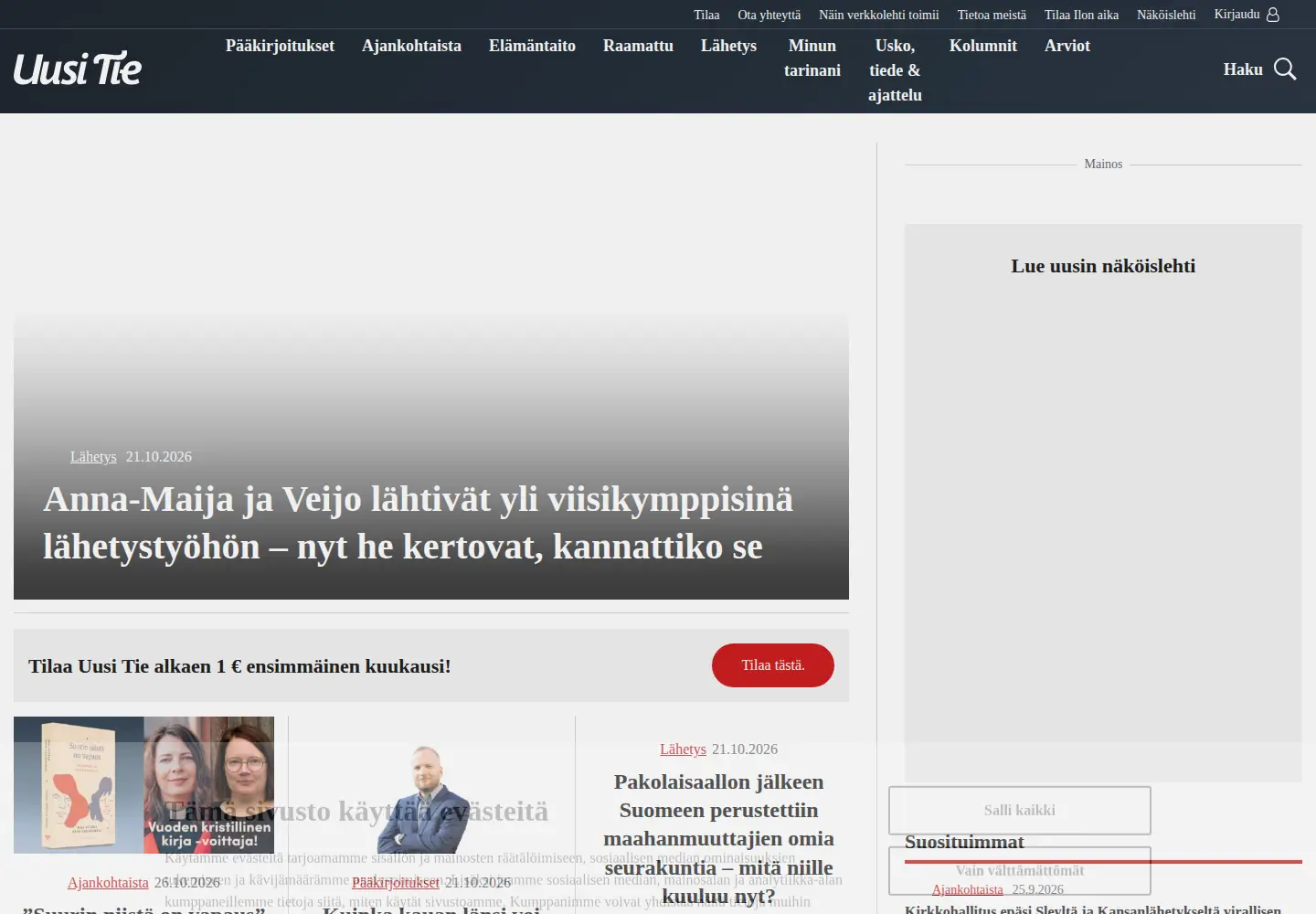Open the Elämäntaito section

[x=532, y=46]
